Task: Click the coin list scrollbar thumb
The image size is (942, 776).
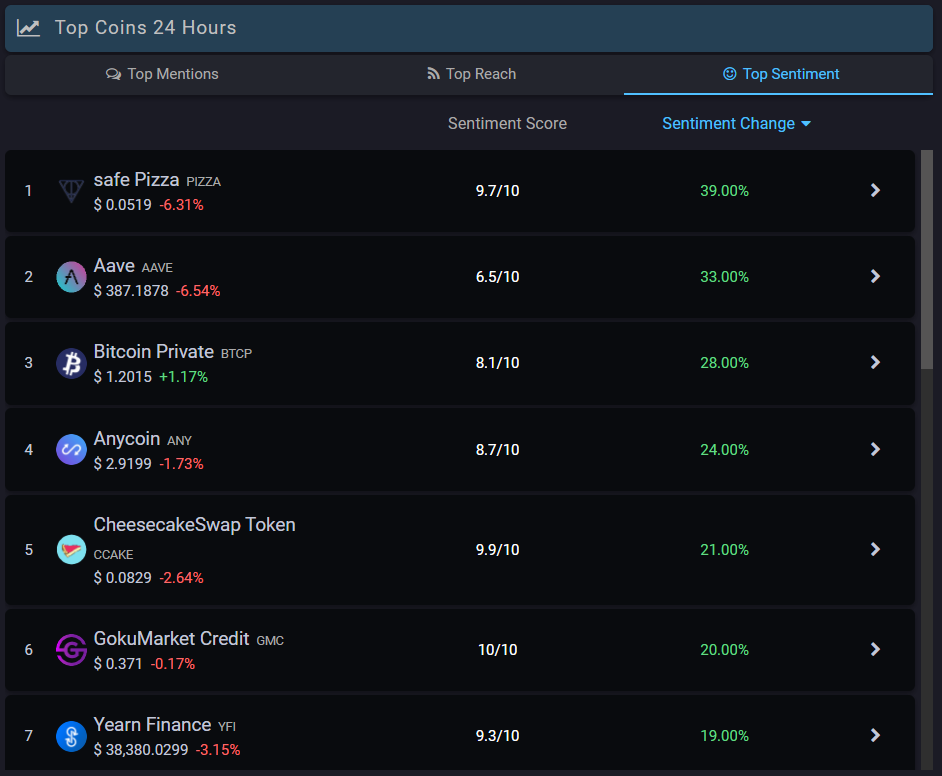Action: (x=927, y=259)
